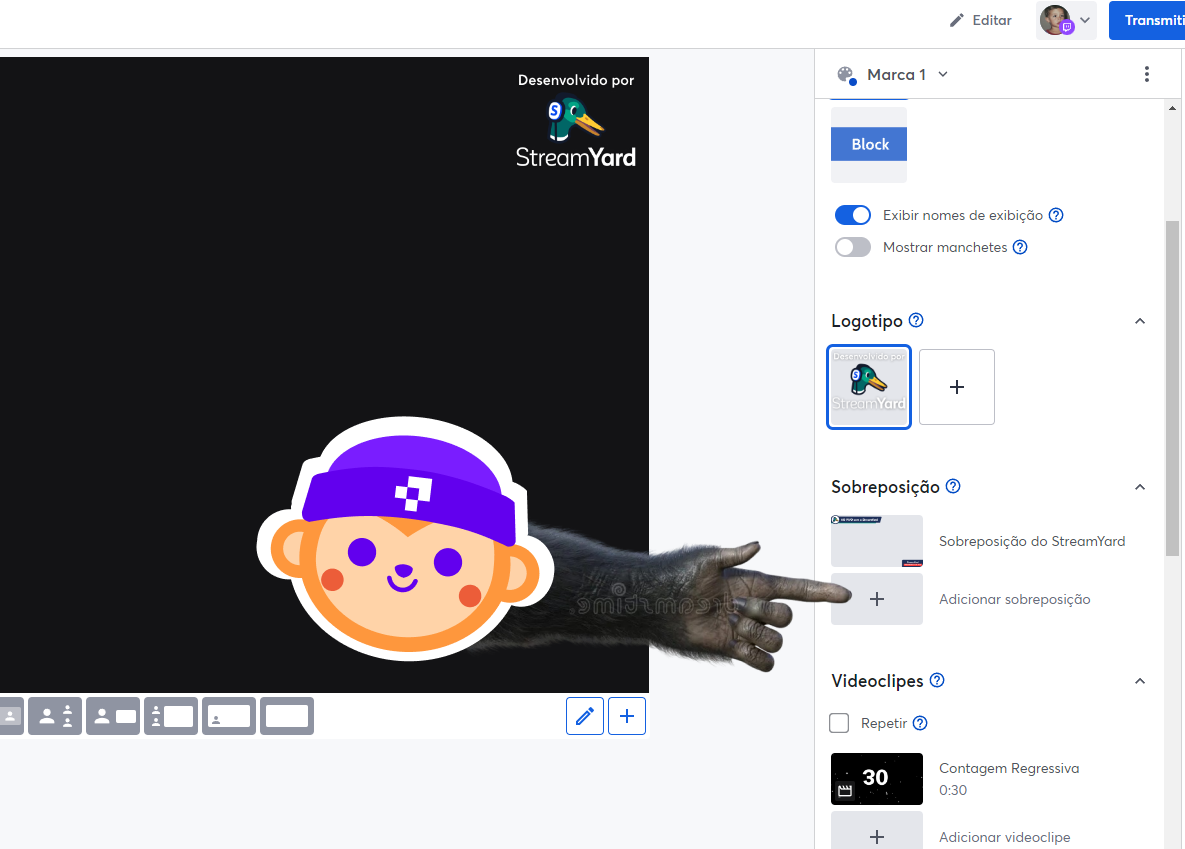Open the Logotipo help icon
This screenshot has width=1185, height=849.
[915, 320]
